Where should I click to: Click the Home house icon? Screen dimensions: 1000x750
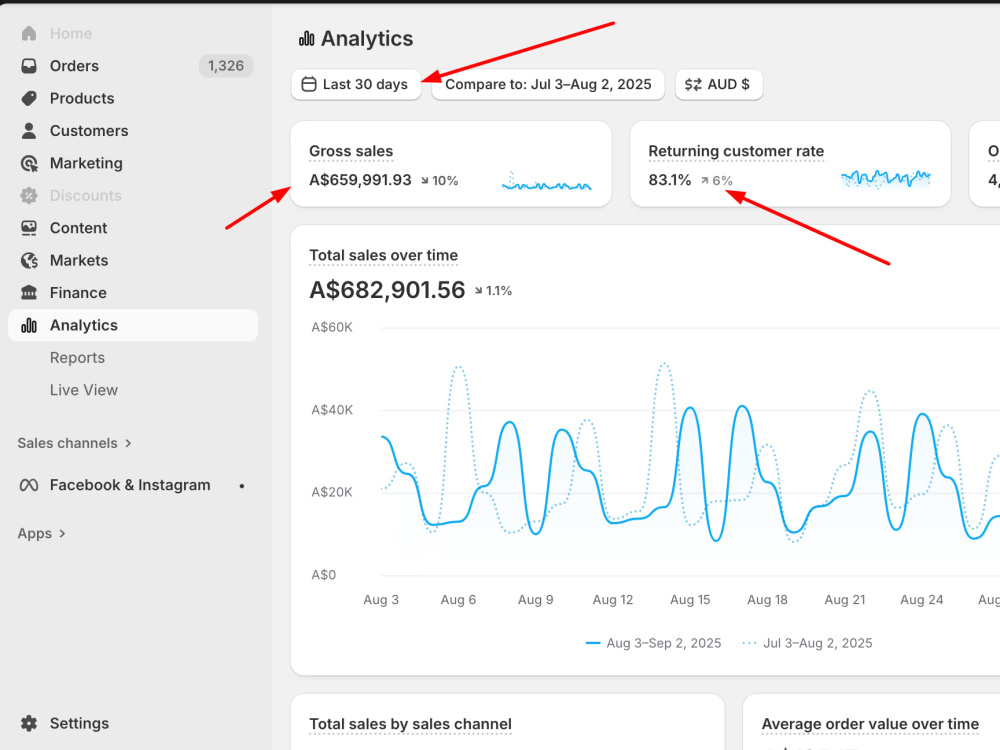[29, 33]
